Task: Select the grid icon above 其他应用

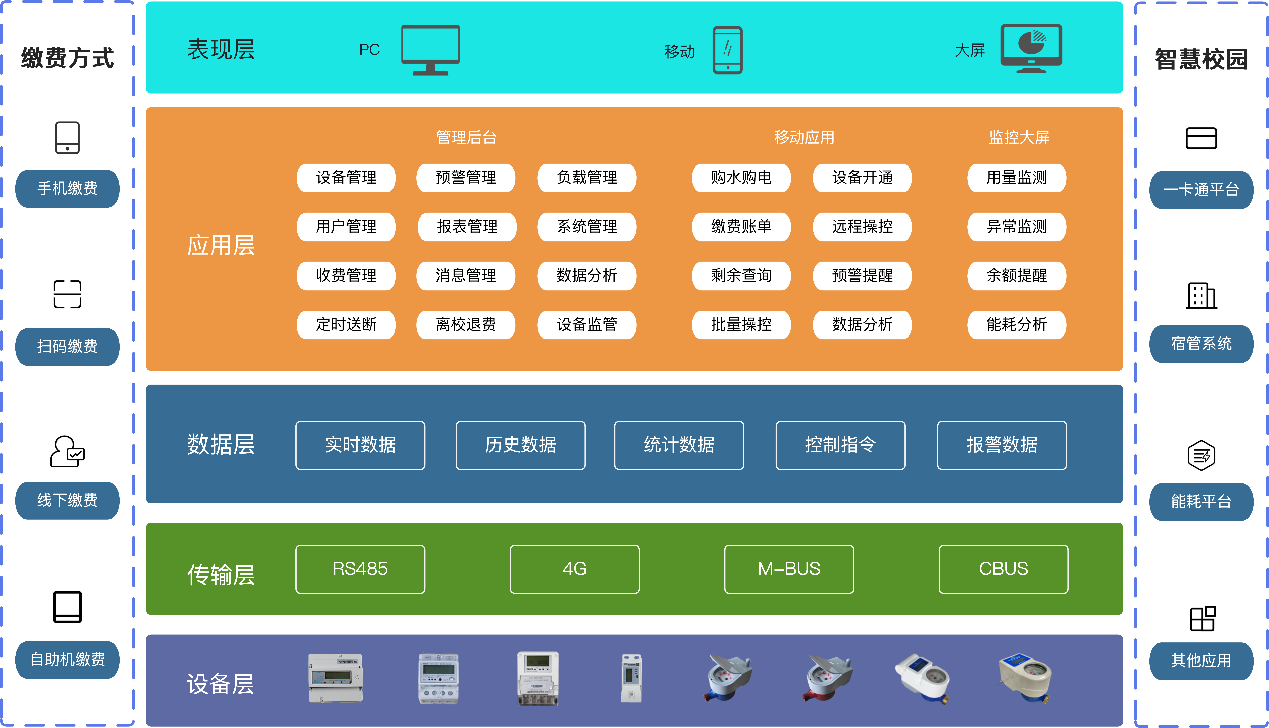Action: [1202, 618]
